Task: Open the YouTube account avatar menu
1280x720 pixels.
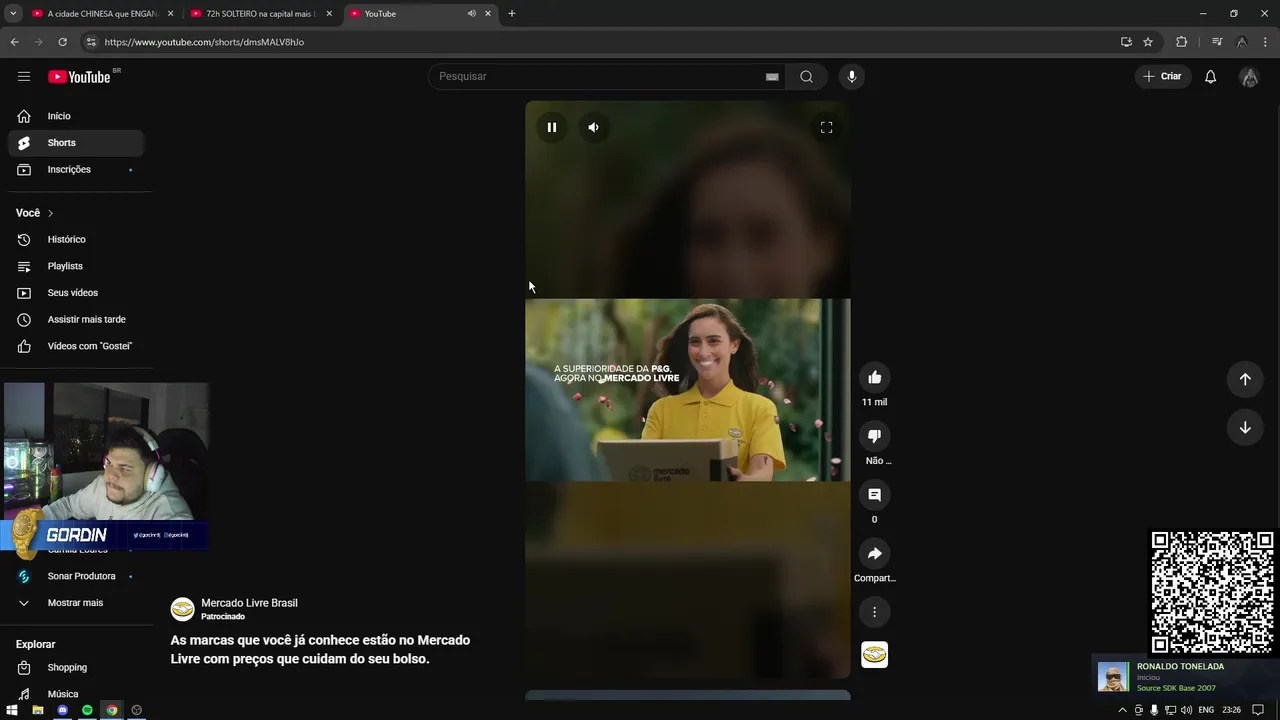Action: (1249, 77)
